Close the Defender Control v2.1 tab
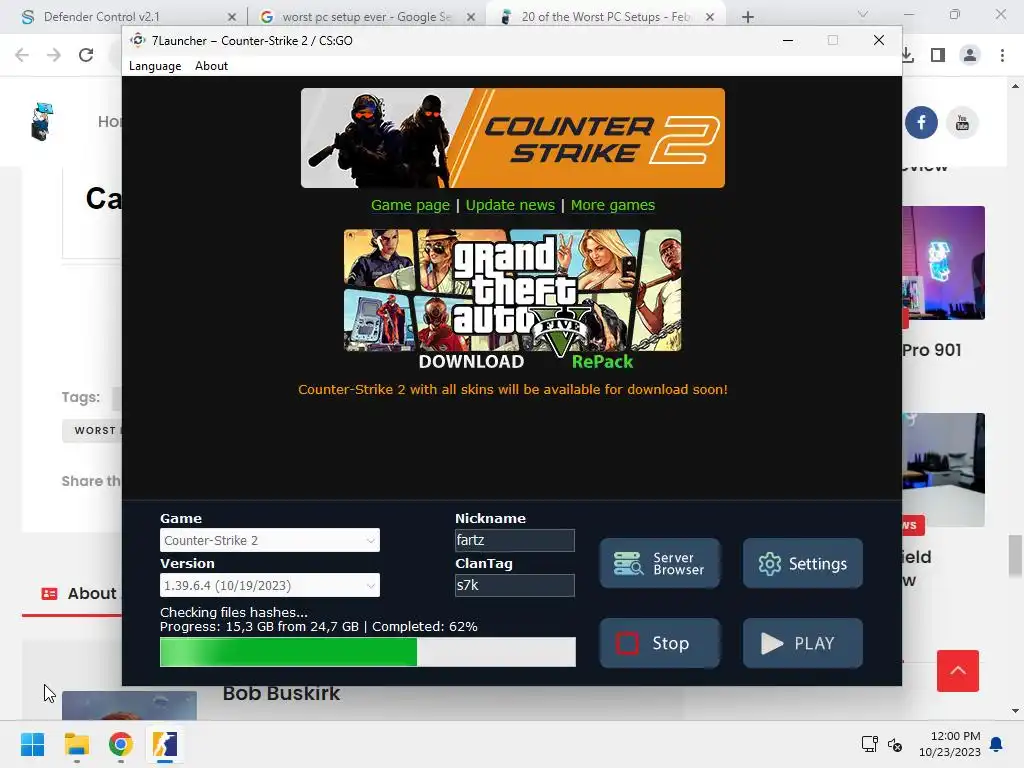Screen dimensions: 1024x768 pyautogui.click(x=232, y=17)
